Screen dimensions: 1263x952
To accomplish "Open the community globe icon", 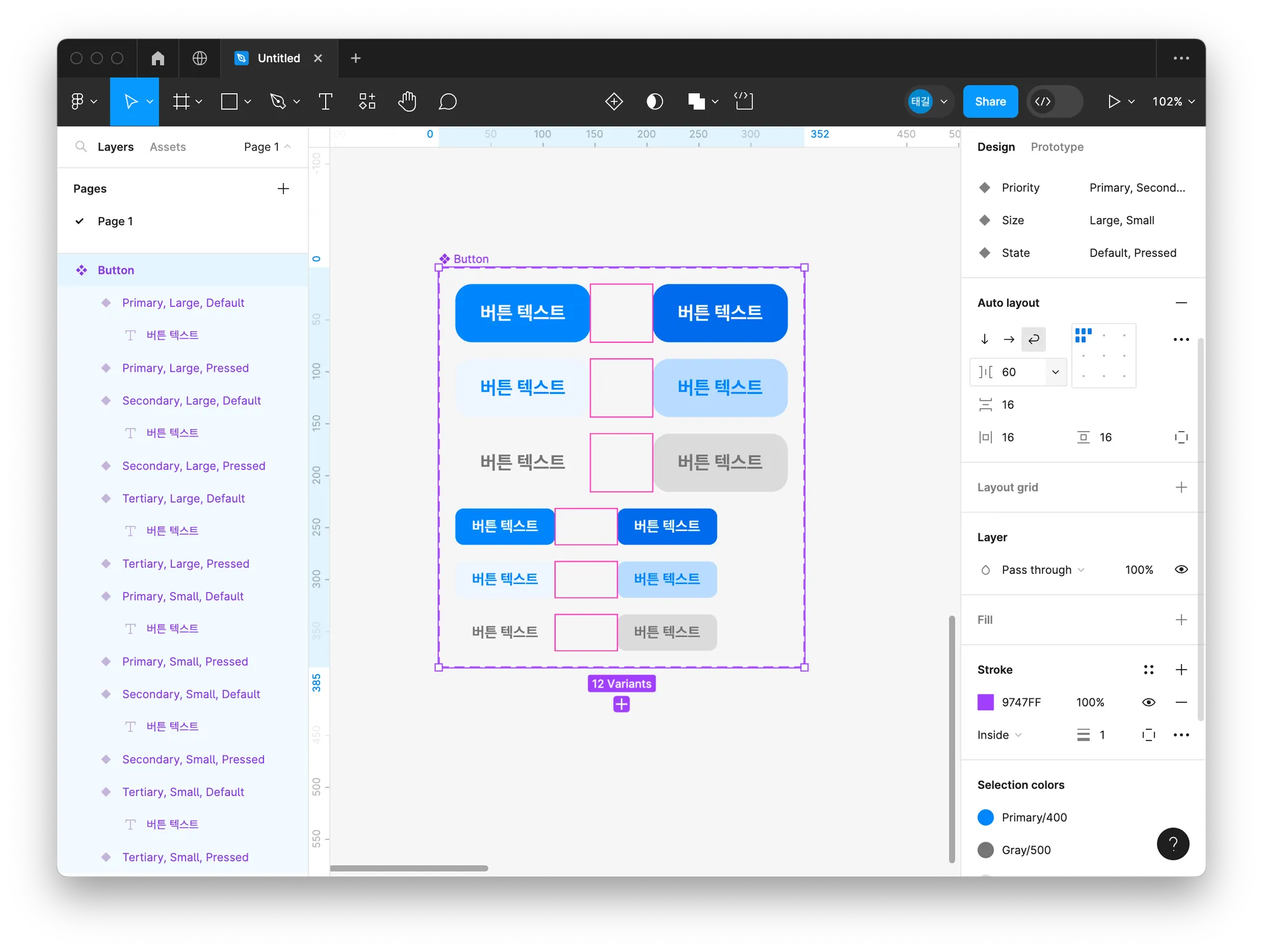I will tap(200, 58).
